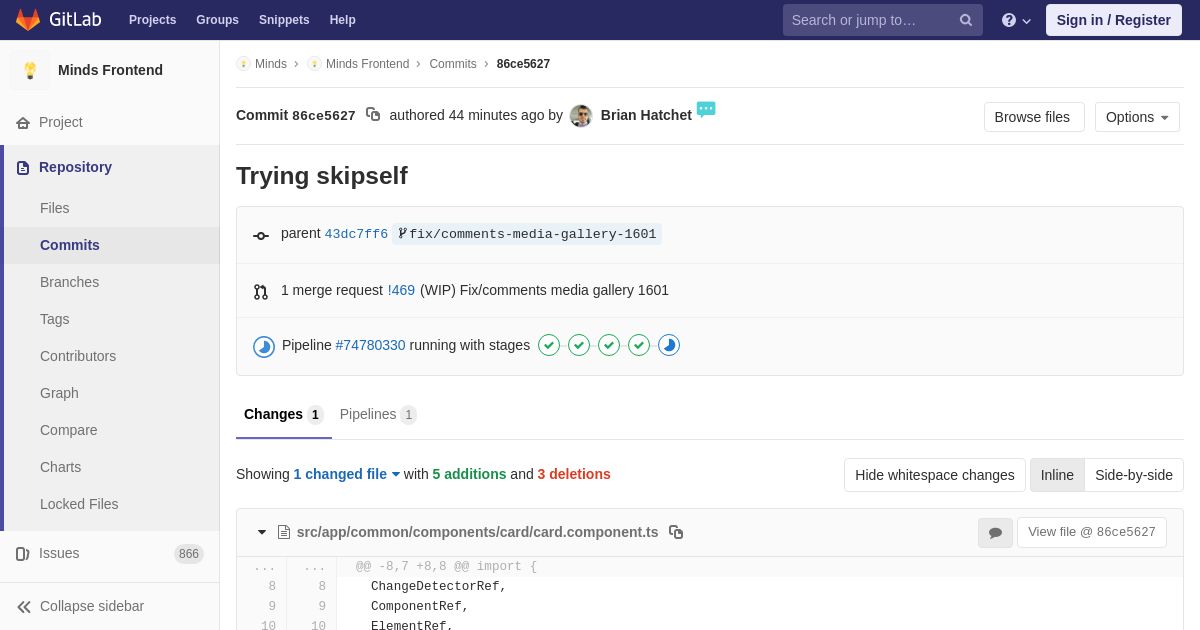
Task: Switch diff view to Side-by-side
Action: click(x=1134, y=475)
